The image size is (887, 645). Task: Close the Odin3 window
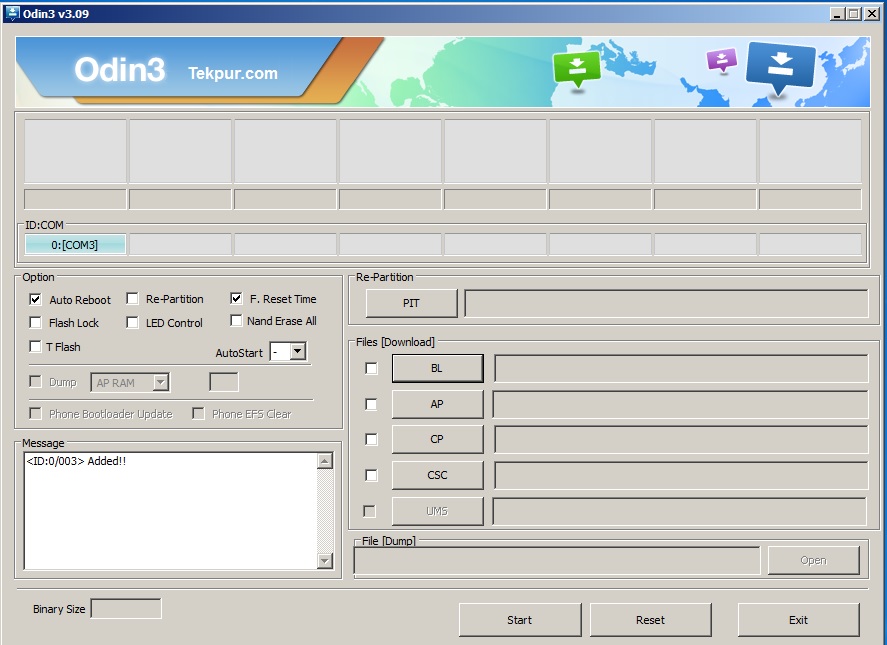[872, 14]
